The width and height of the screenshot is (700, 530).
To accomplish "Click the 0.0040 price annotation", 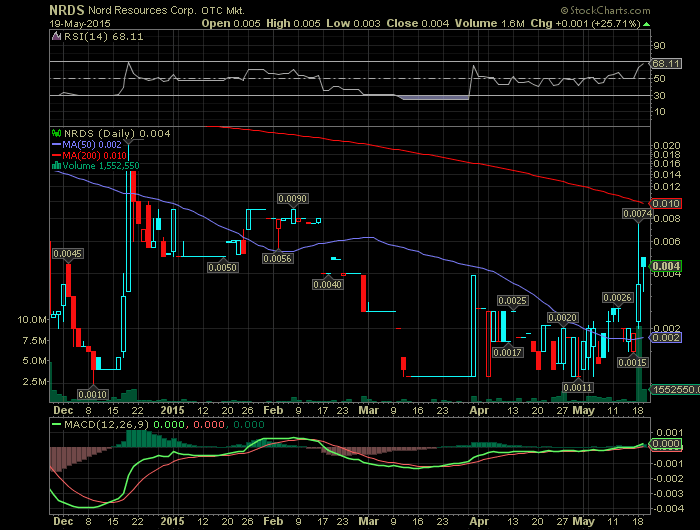I will (328, 284).
